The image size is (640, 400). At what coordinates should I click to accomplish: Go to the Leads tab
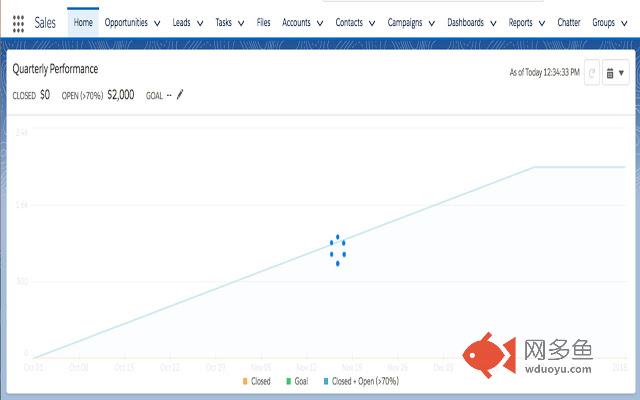point(181,23)
